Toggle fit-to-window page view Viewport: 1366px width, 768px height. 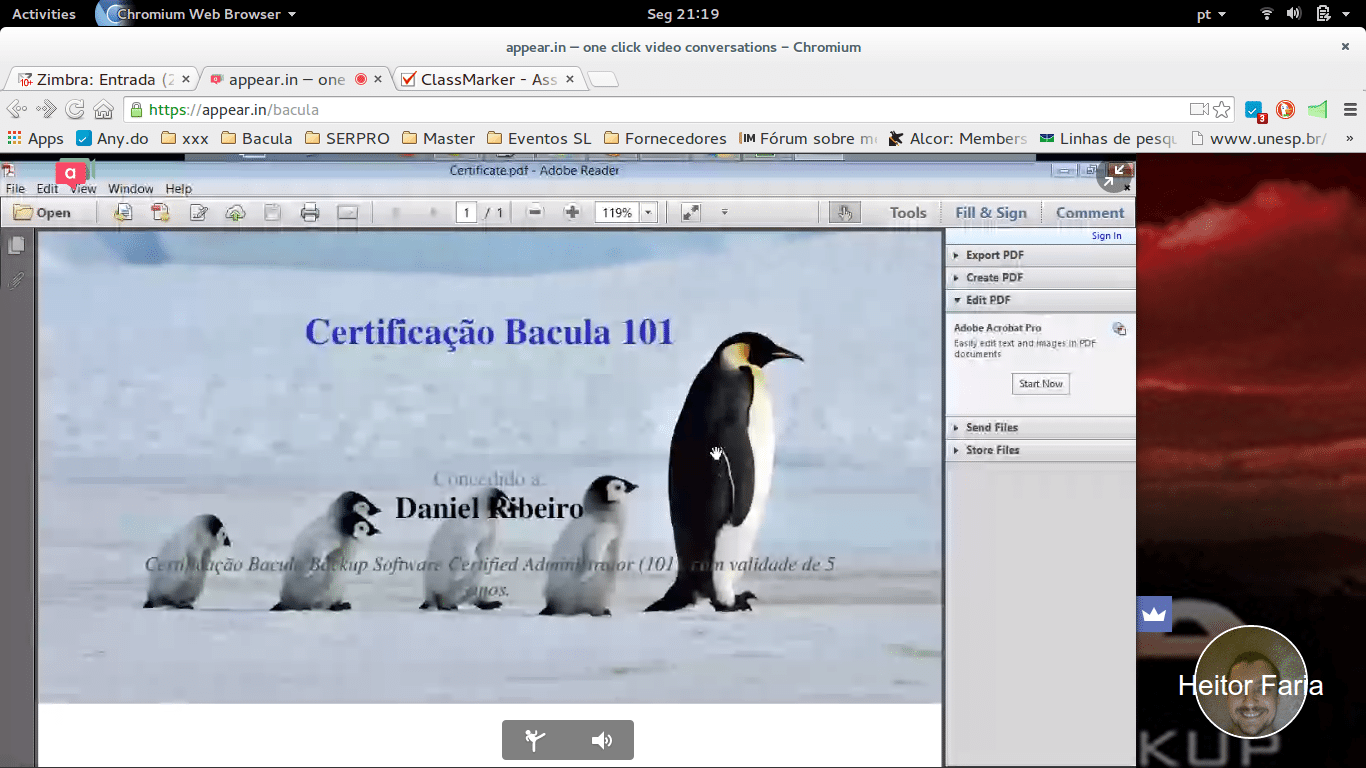pyautogui.click(x=688, y=212)
